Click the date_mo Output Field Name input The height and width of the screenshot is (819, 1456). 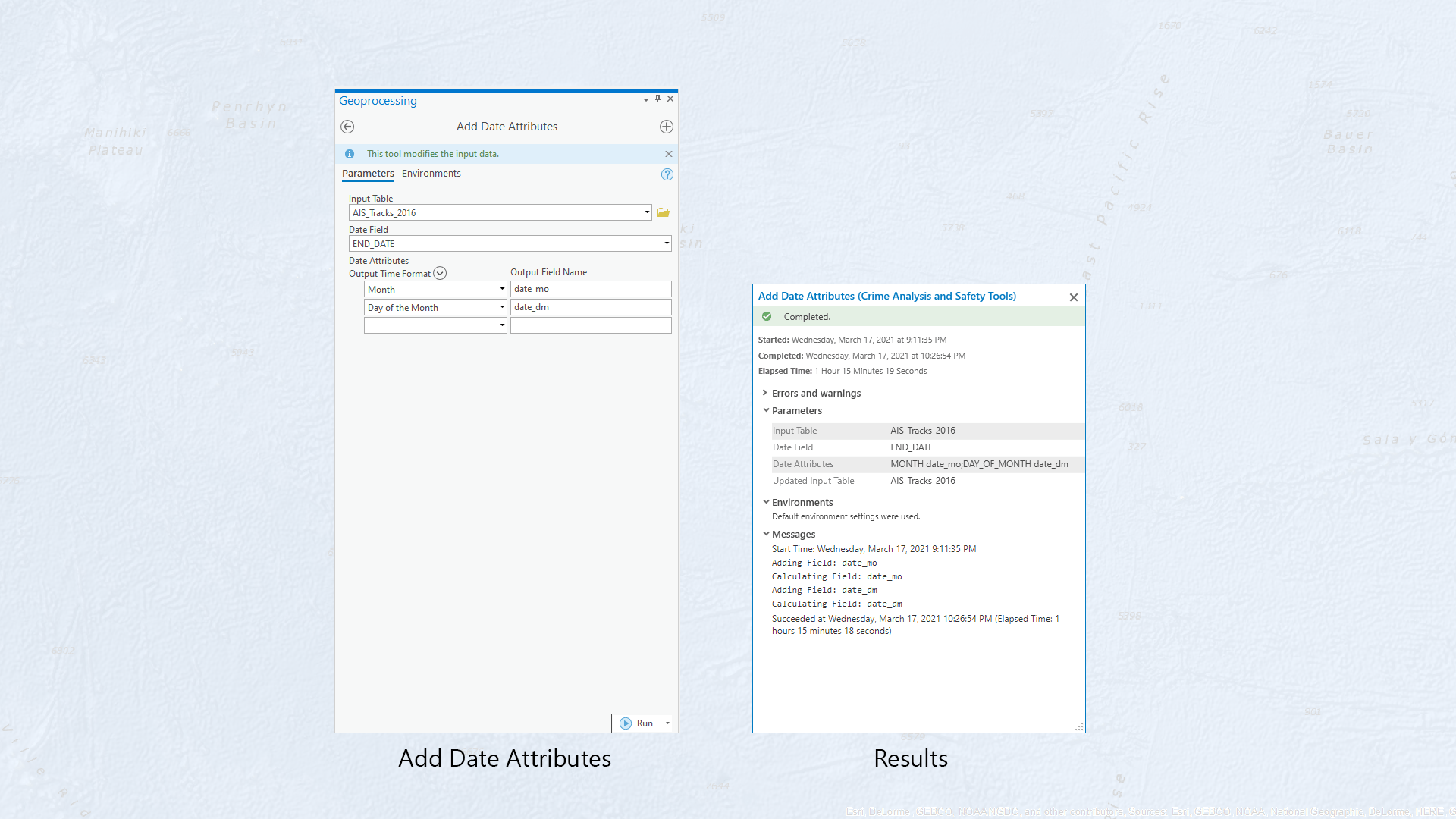click(x=590, y=289)
